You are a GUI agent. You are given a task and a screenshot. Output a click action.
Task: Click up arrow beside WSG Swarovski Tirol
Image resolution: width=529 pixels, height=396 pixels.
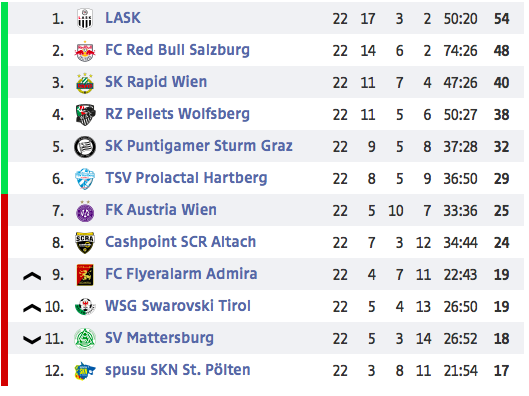pos(32,308)
